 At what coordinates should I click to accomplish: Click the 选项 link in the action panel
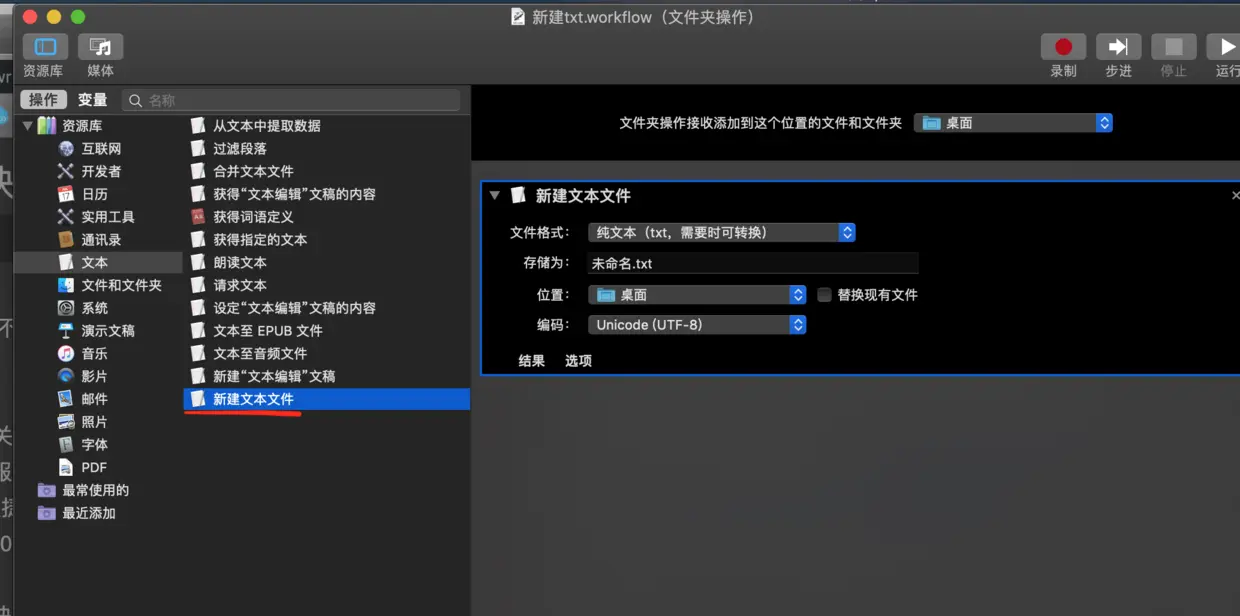point(577,361)
